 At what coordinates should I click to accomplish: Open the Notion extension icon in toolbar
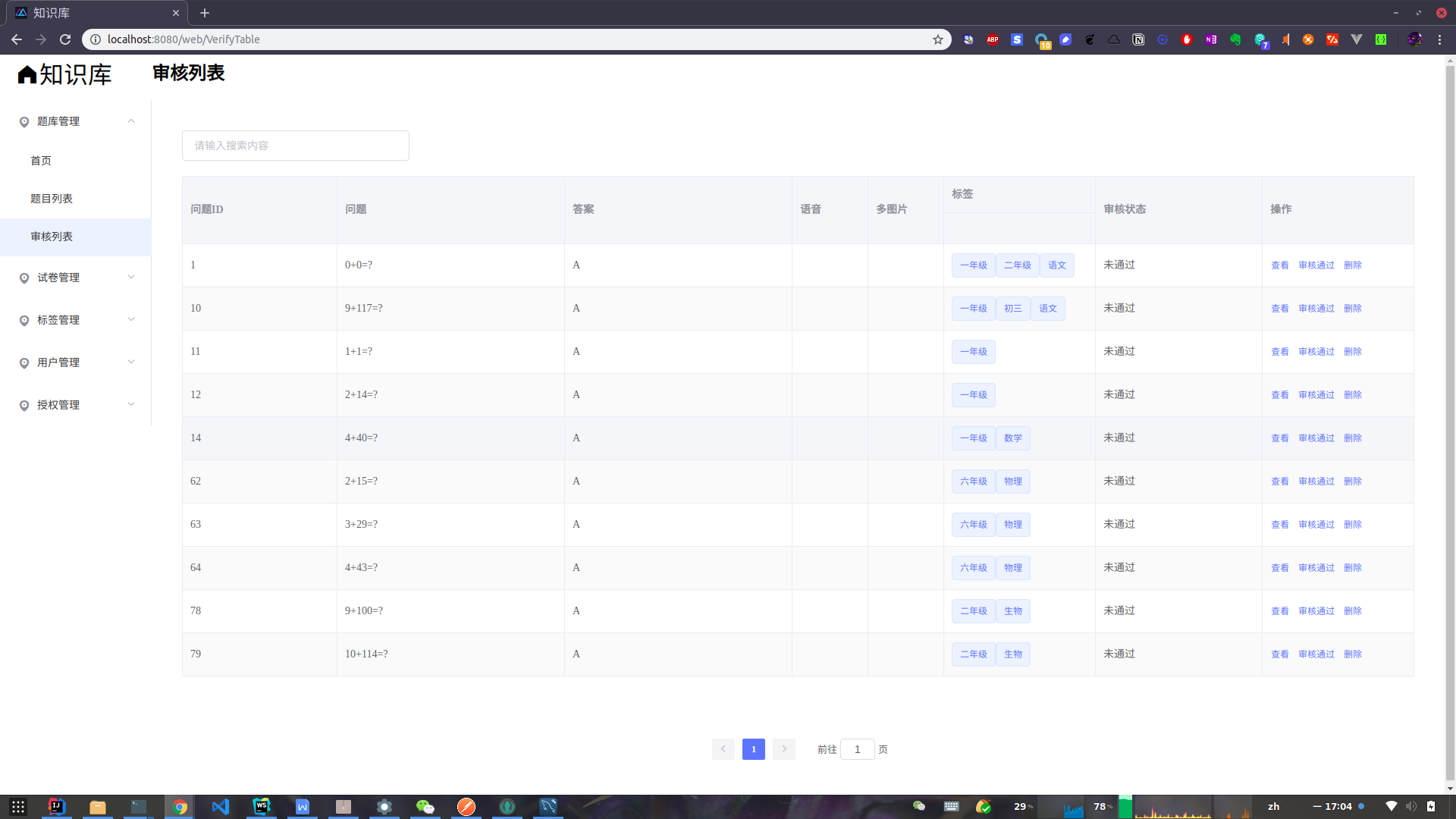pos(1138,39)
